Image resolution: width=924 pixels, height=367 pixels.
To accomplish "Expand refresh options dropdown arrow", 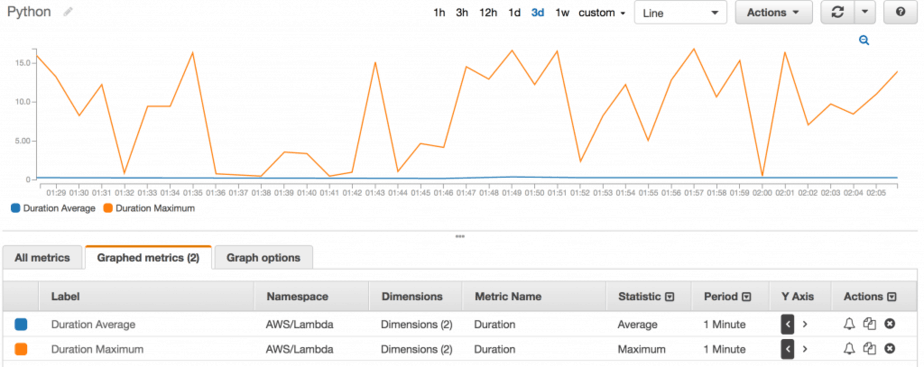I will tap(864, 12).
